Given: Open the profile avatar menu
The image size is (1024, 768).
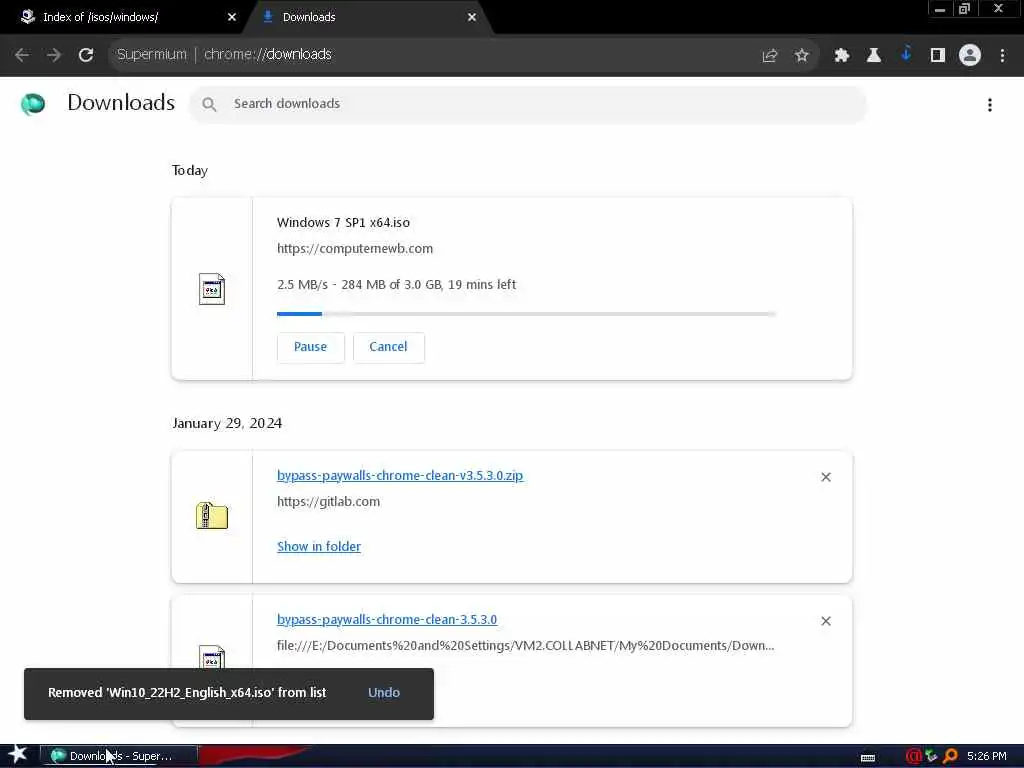Looking at the screenshot, I should pyautogui.click(x=970, y=56).
